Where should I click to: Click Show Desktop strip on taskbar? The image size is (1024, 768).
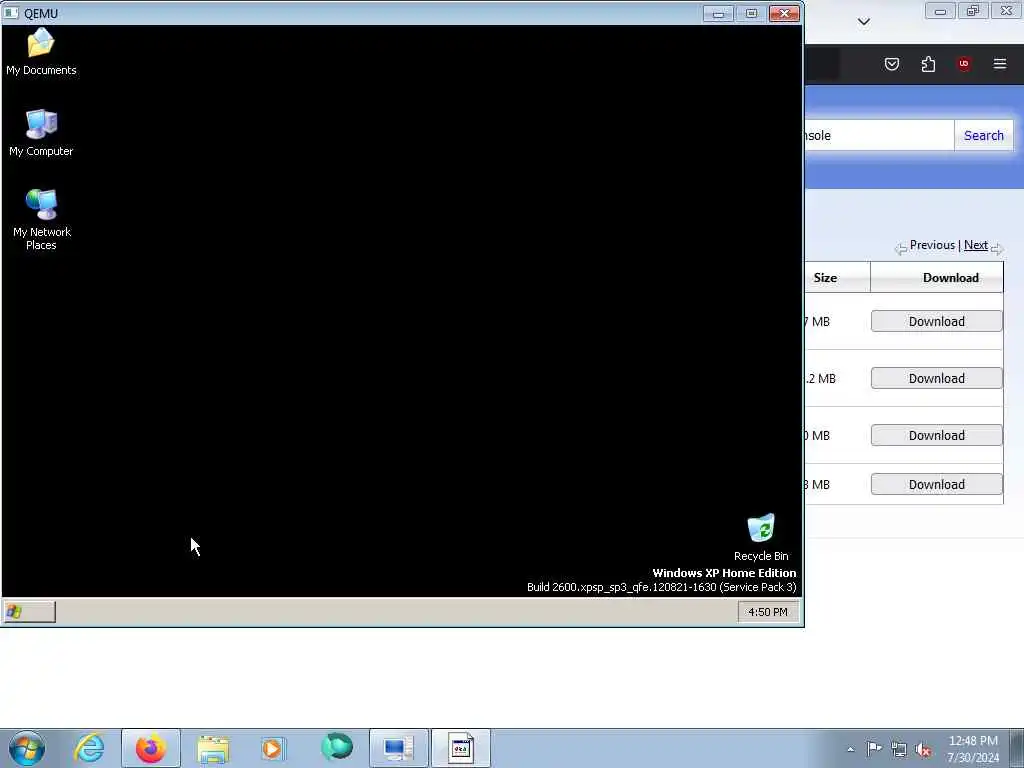[1017, 748]
